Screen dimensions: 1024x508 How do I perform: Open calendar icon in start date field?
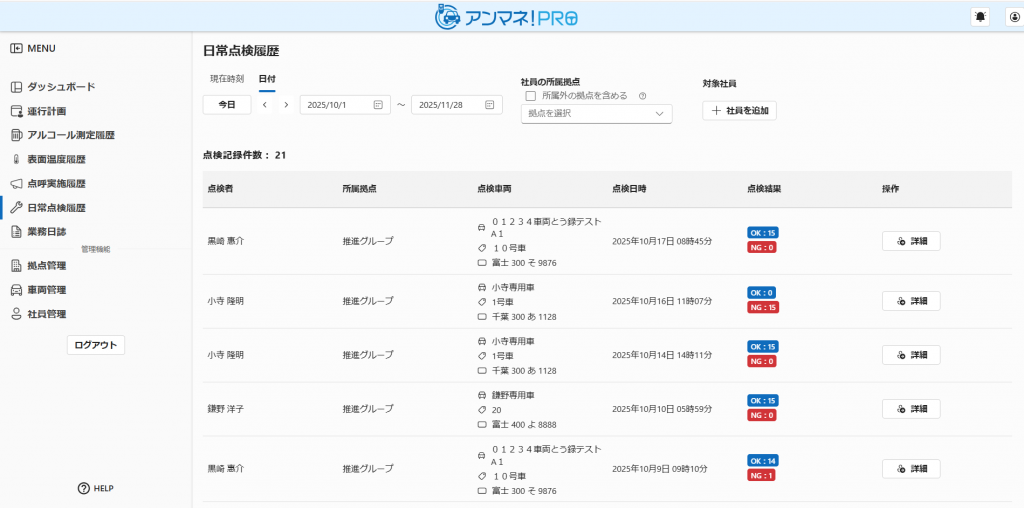point(378,105)
